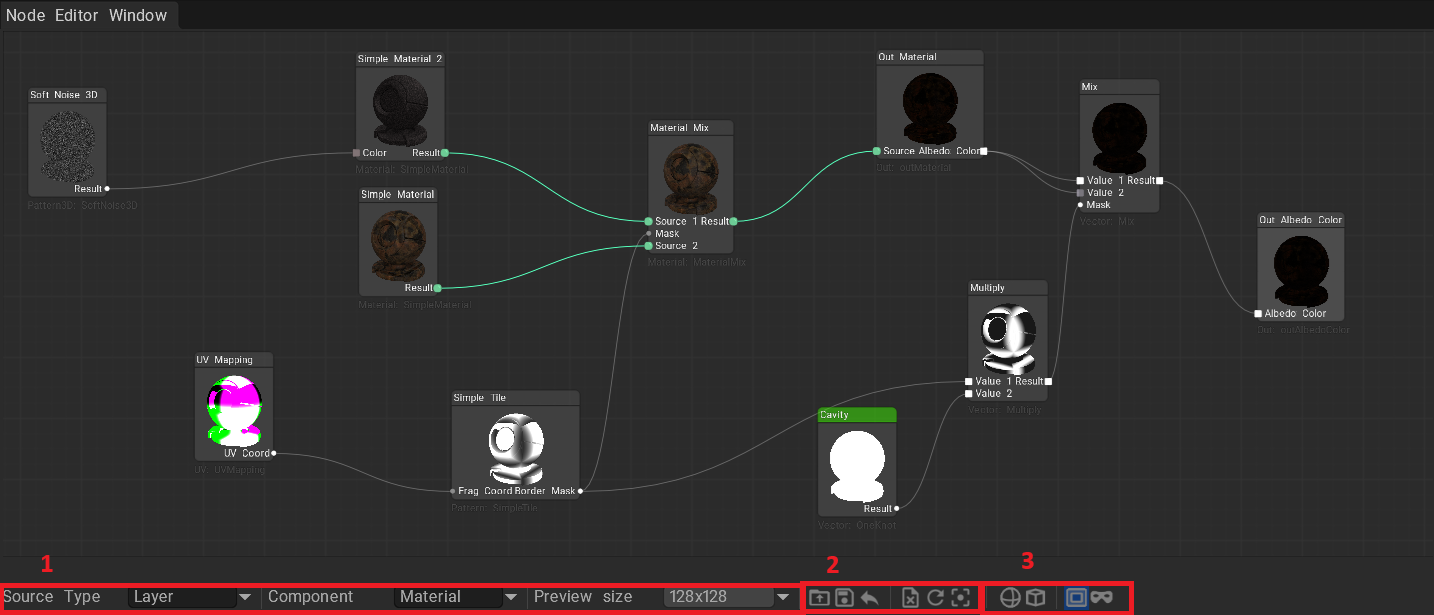1434x615 pixels.
Task: Open the Preview size 128x128 dropdown
Action: [729, 597]
